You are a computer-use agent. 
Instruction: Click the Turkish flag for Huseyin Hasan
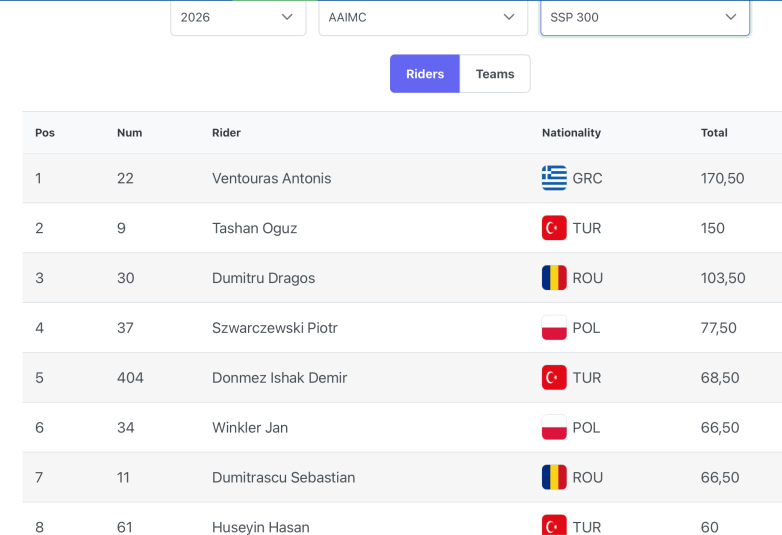pos(554,525)
